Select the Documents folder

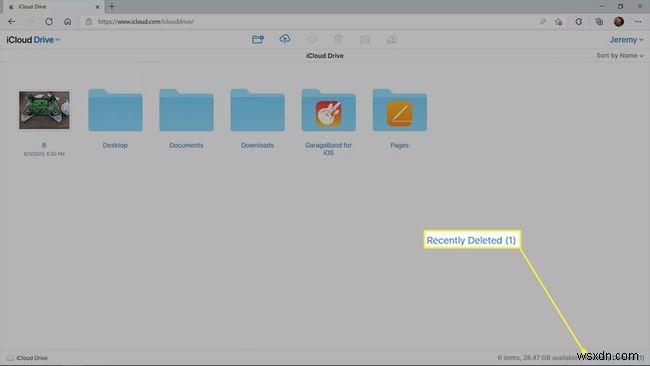pyautogui.click(x=187, y=110)
